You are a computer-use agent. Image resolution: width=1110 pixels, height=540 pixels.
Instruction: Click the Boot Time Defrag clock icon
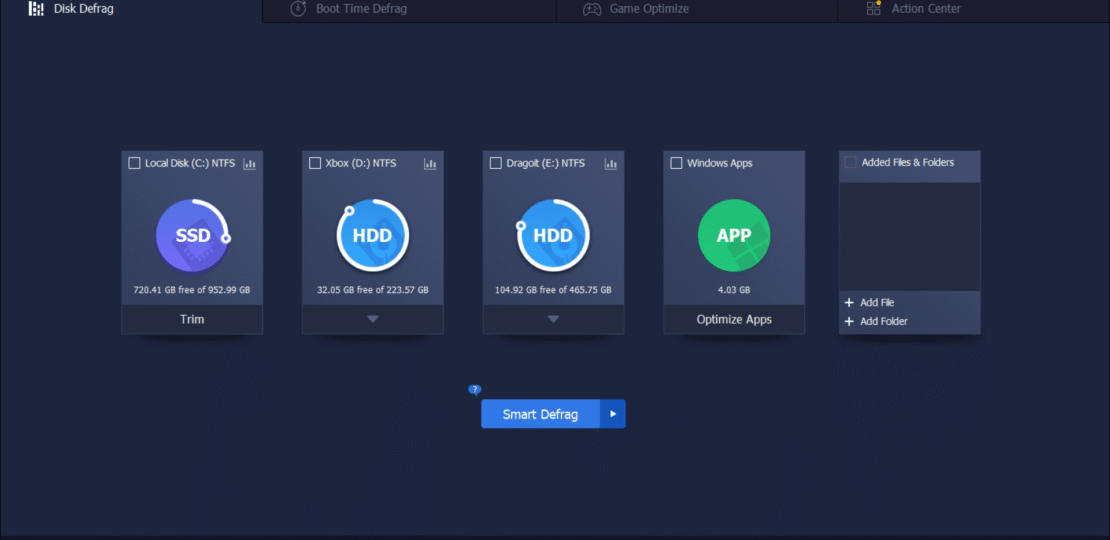click(x=299, y=9)
